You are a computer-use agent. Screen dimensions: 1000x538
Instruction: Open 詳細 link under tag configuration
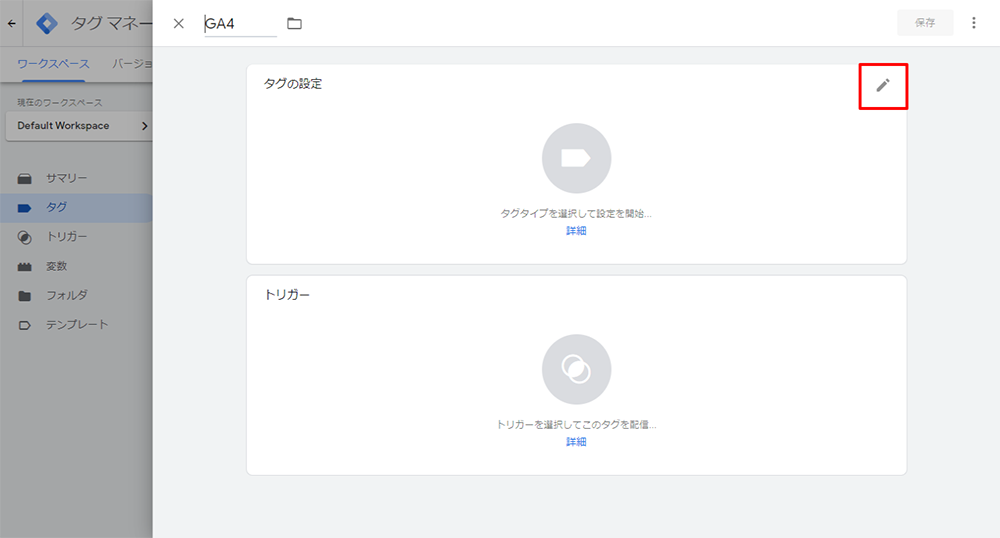tap(576, 231)
